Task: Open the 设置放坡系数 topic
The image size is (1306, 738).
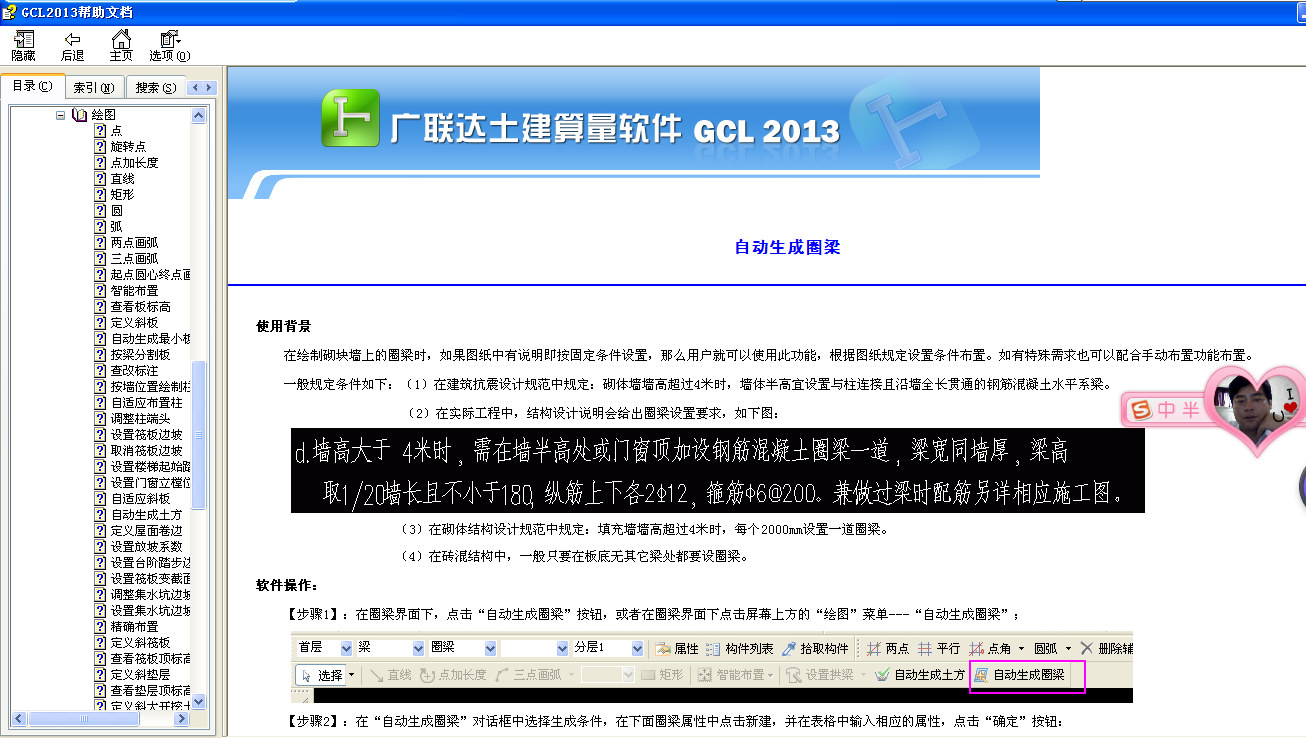Action: (x=146, y=547)
